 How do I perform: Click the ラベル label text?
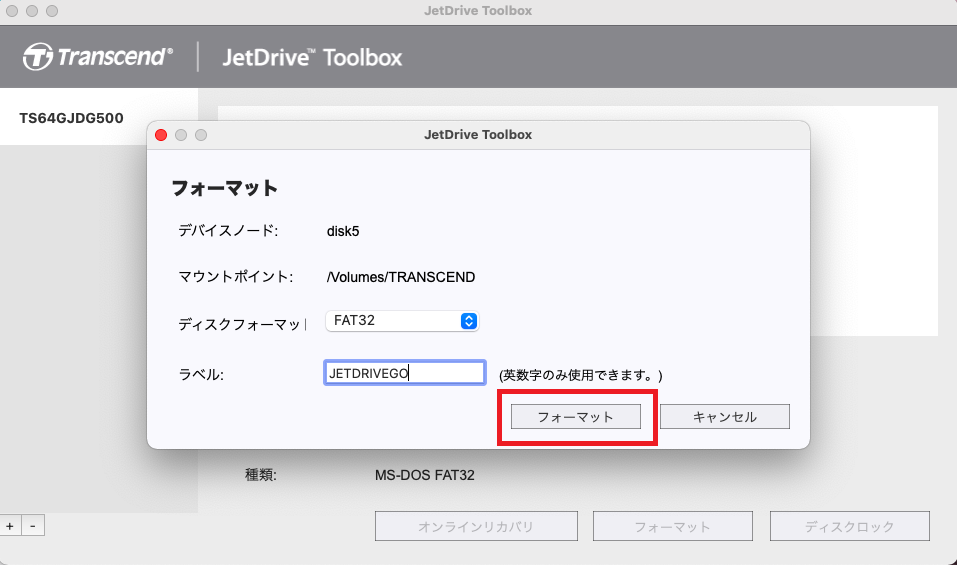click(x=201, y=374)
